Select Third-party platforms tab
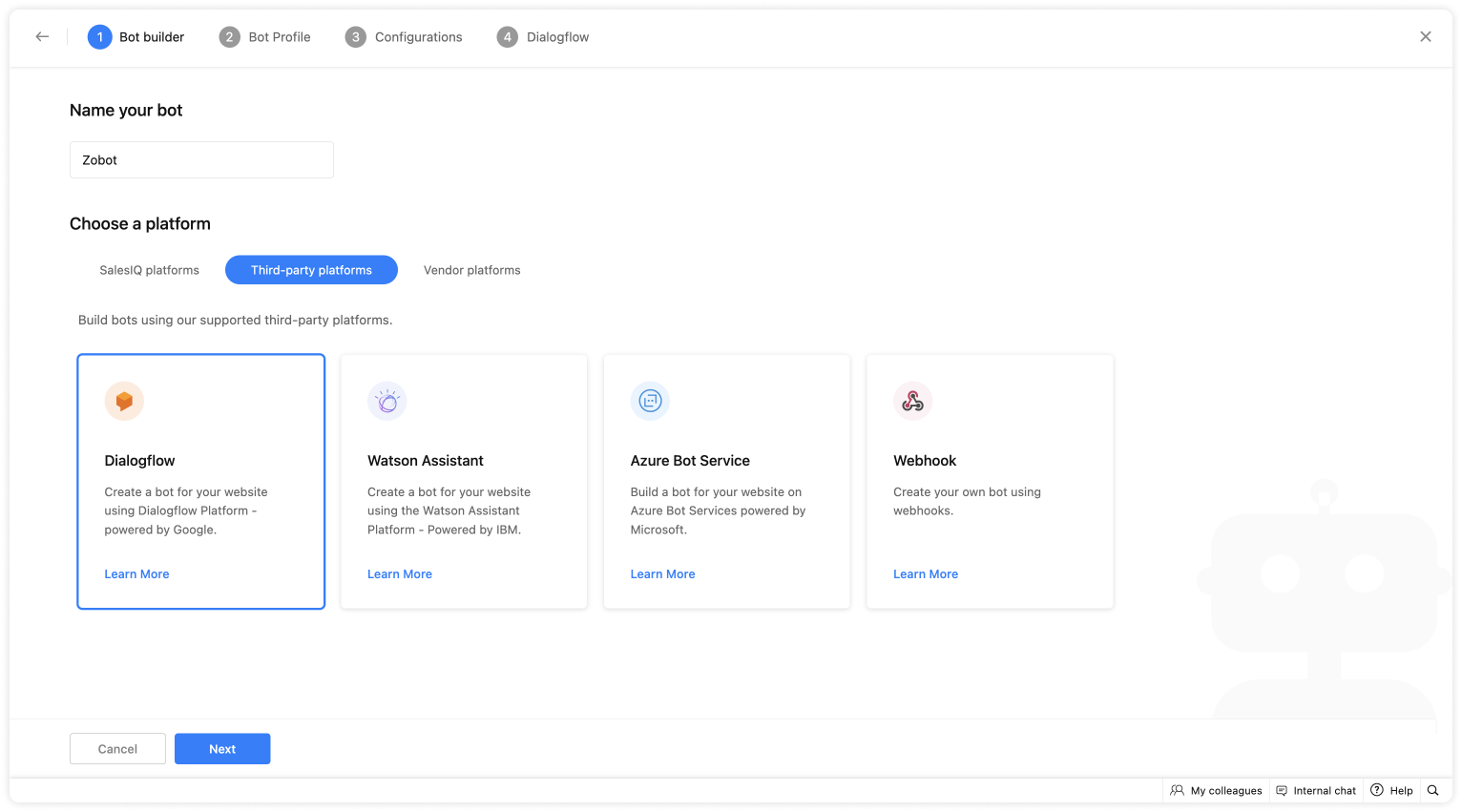1462x812 pixels. 311,270
